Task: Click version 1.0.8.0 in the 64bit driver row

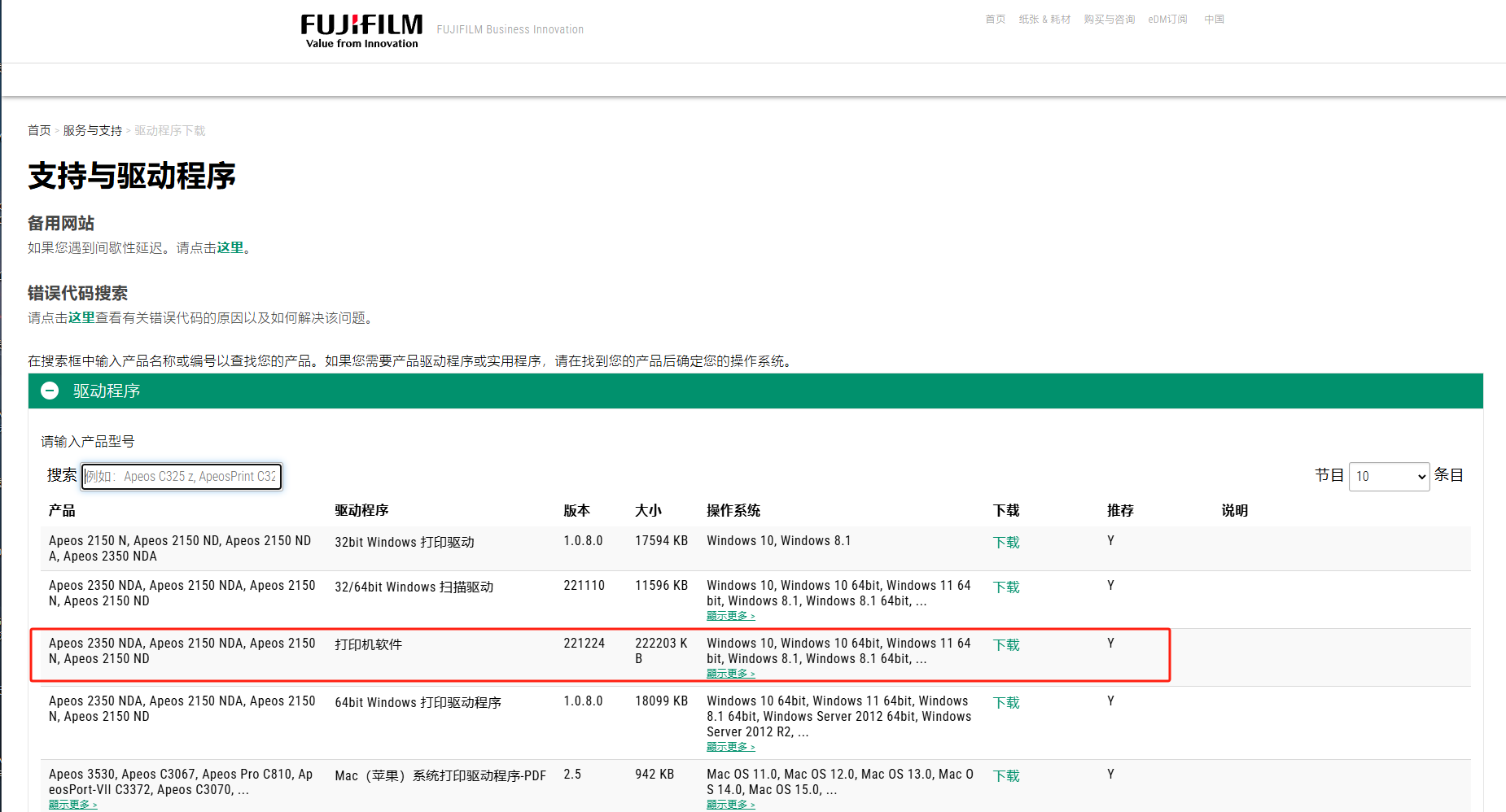Action: [x=583, y=701]
